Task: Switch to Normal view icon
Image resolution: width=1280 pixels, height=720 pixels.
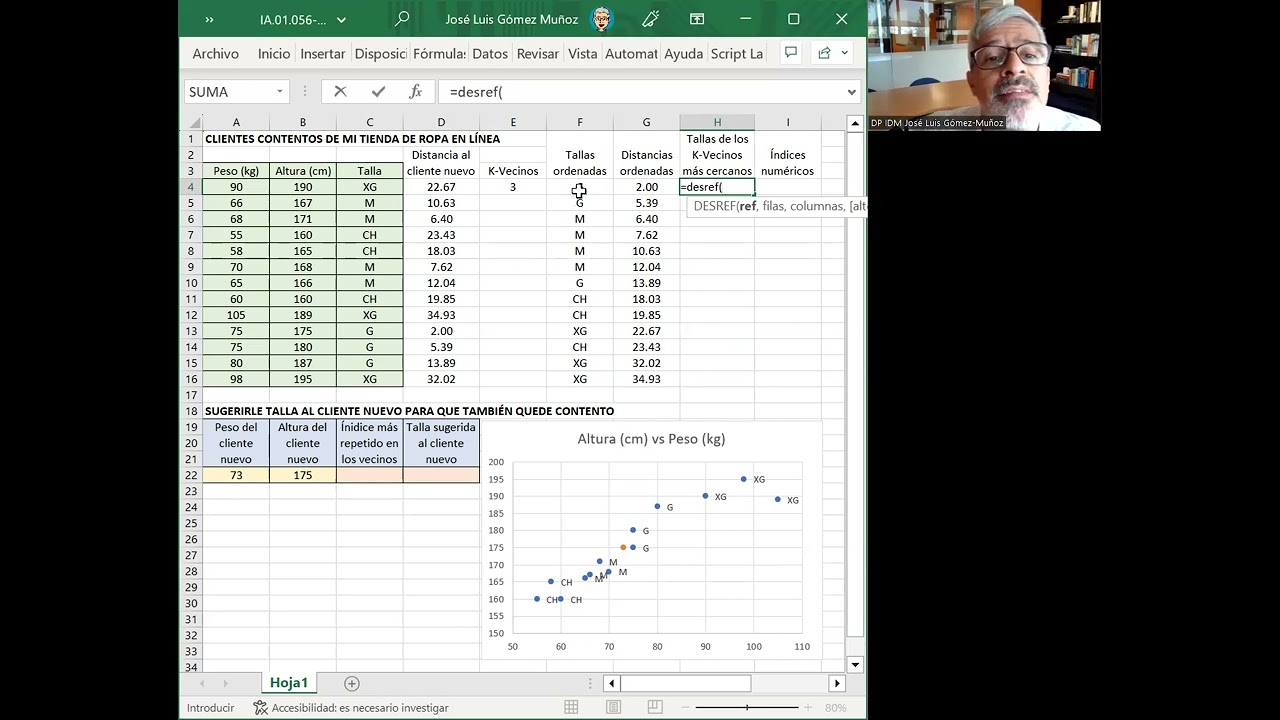Action: coord(571,707)
